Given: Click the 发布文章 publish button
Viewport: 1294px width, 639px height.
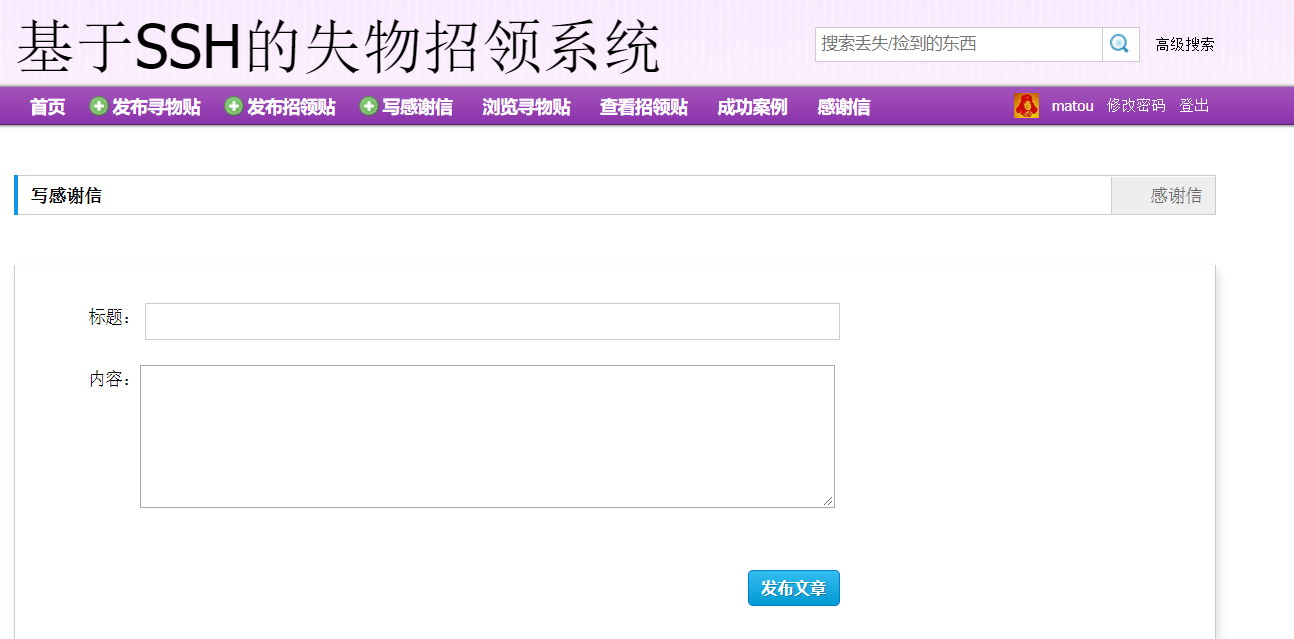Looking at the screenshot, I should click(x=793, y=588).
